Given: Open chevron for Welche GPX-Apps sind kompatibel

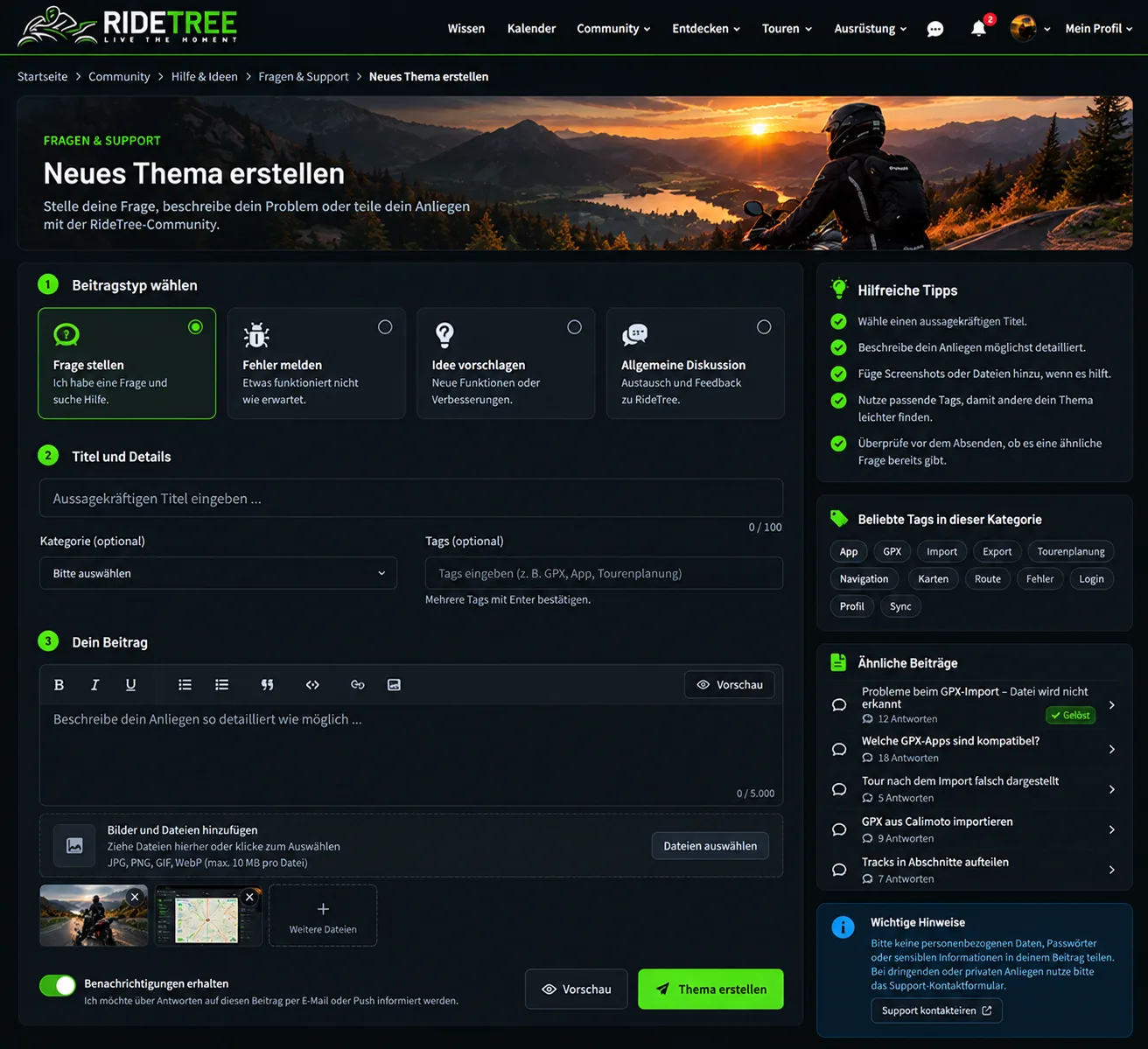Looking at the screenshot, I should point(1112,749).
